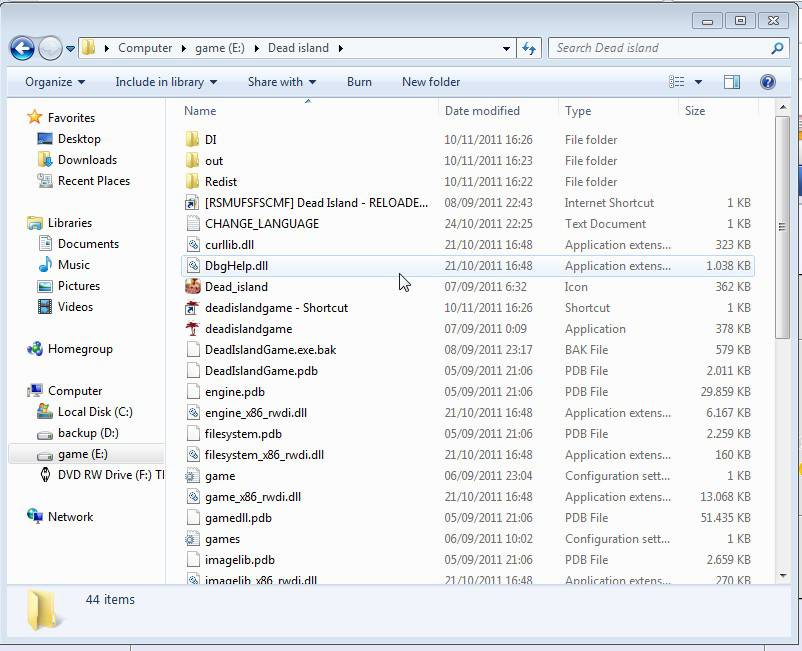
Task: Sort by Date modified column
Action: click(482, 111)
